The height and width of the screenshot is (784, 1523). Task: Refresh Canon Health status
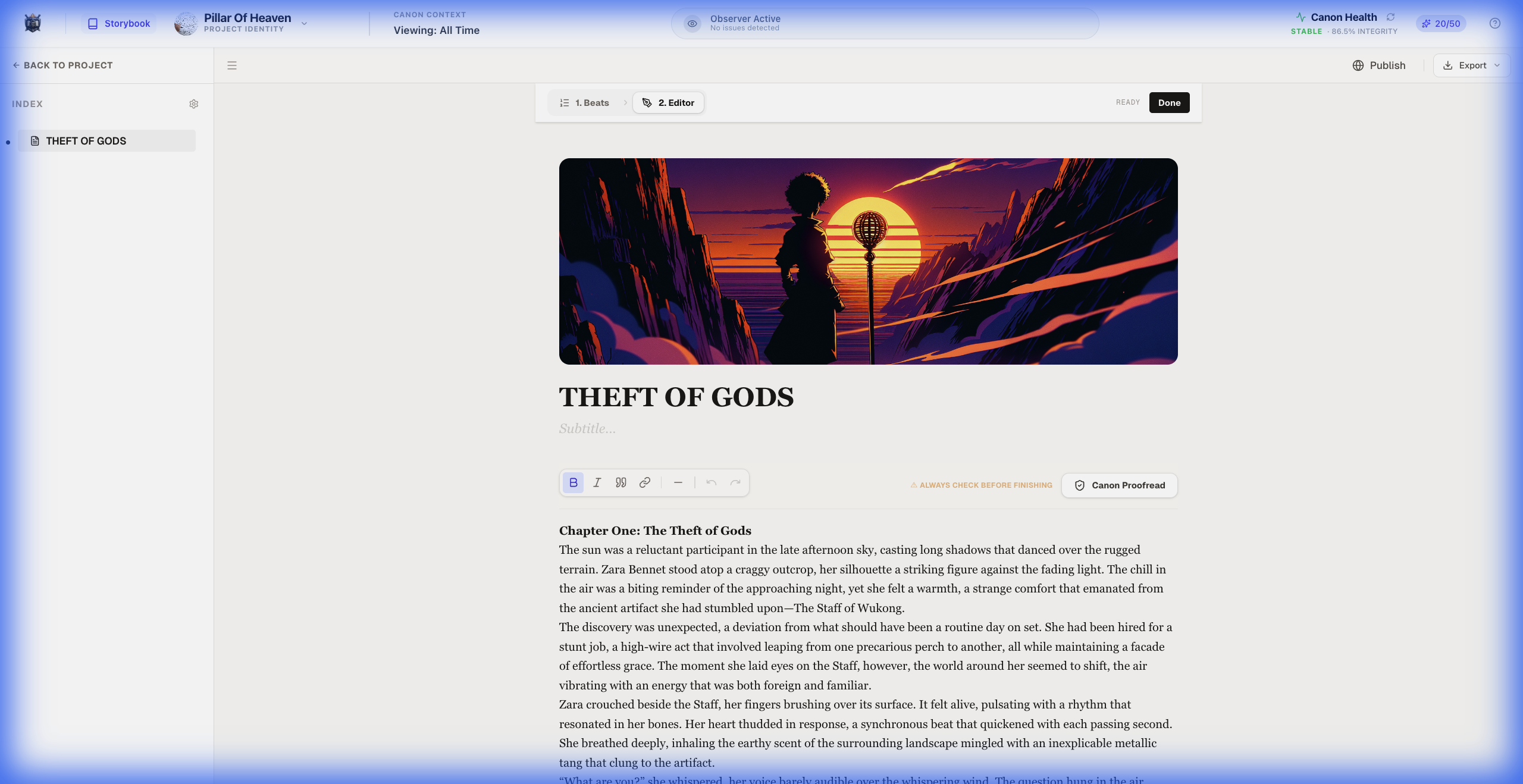(1391, 17)
